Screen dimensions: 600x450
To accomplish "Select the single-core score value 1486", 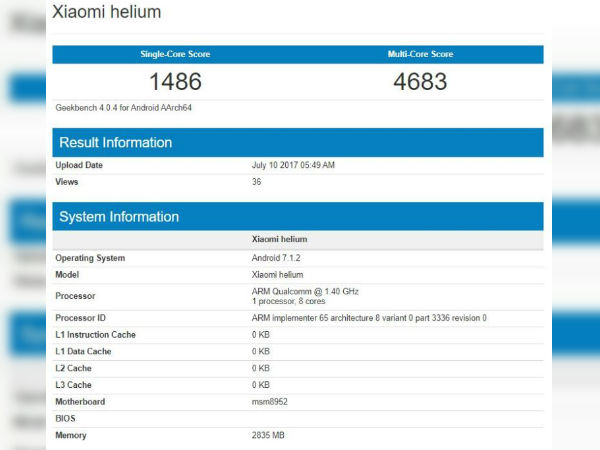I will point(175,82).
